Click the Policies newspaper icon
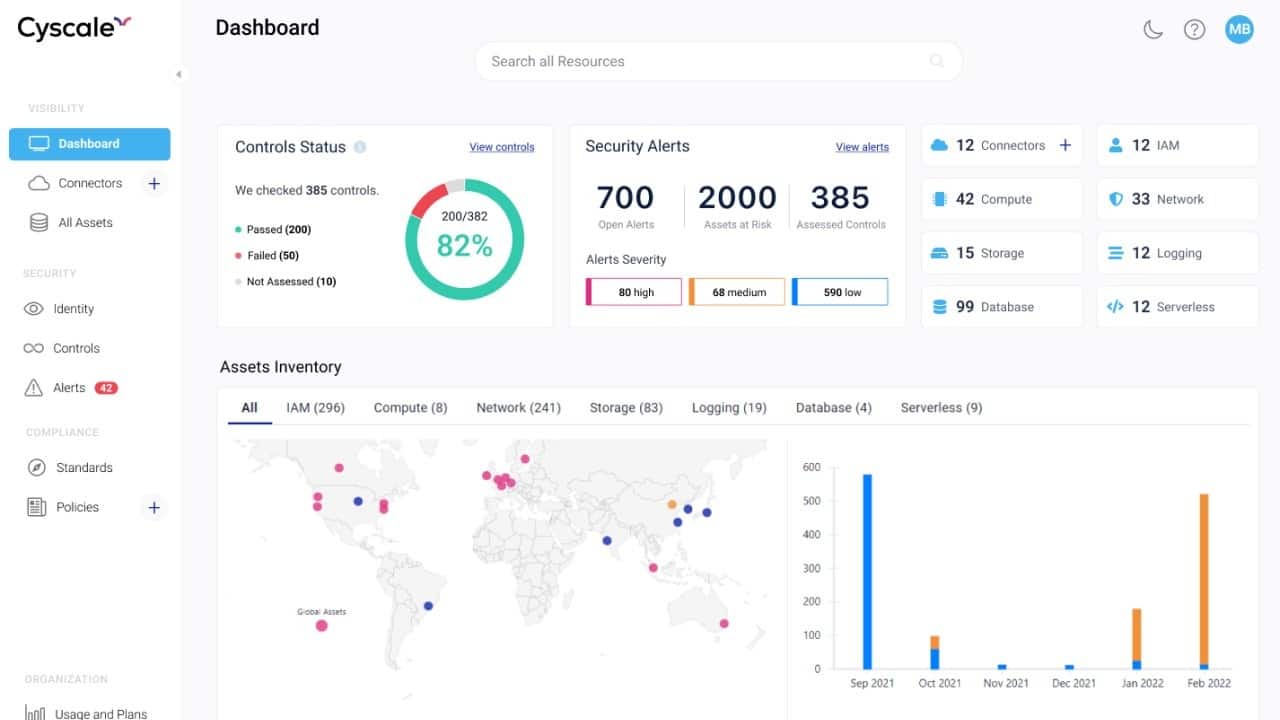Viewport: 1280px width, 720px height. click(37, 507)
